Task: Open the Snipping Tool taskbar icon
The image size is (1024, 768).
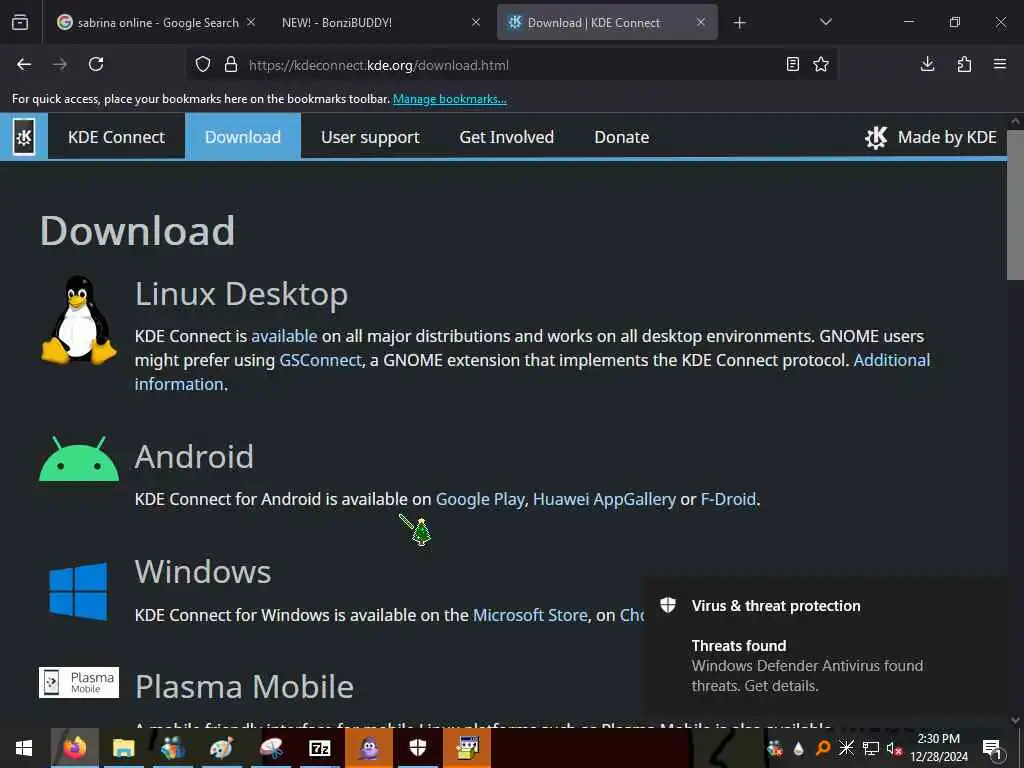Action: [x=270, y=748]
